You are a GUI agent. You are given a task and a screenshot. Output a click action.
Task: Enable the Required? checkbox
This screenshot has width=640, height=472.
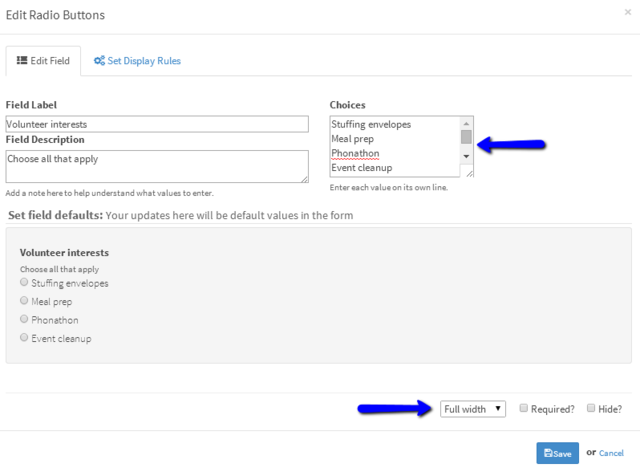tap(523, 408)
